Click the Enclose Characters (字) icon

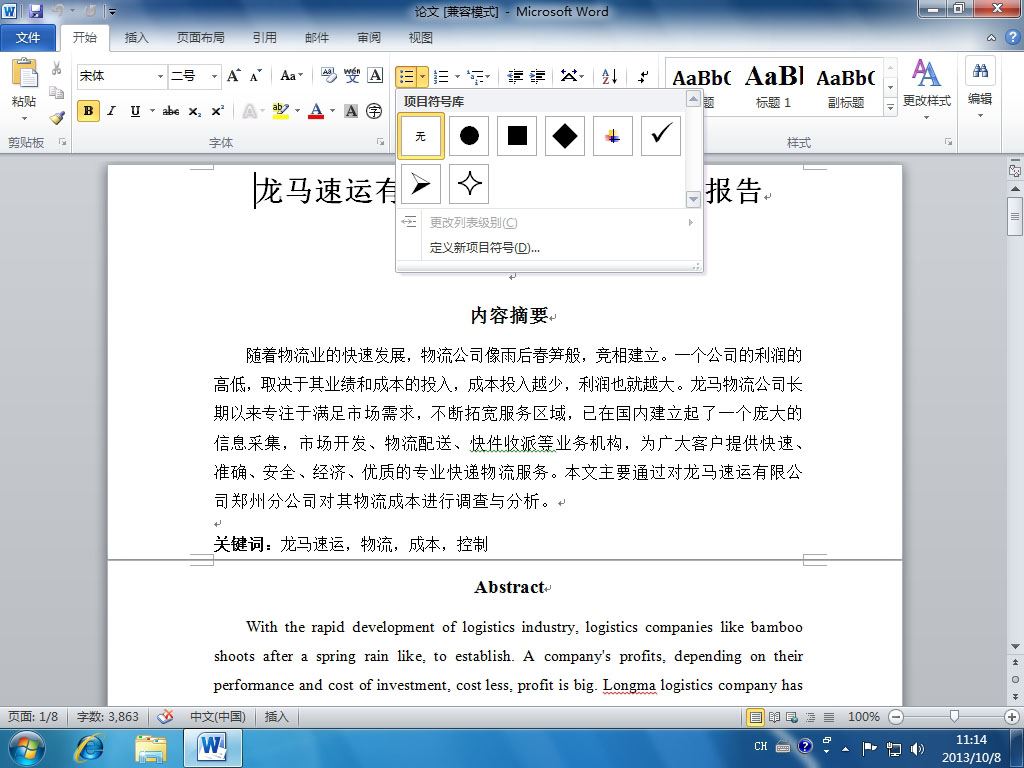tap(374, 111)
